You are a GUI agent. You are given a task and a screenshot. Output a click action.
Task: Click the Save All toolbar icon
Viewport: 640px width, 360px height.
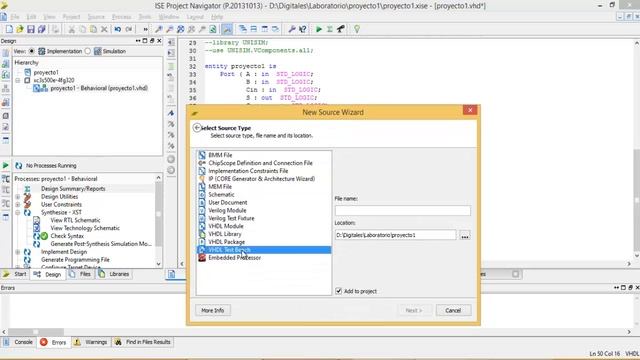click(x=42, y=29)
